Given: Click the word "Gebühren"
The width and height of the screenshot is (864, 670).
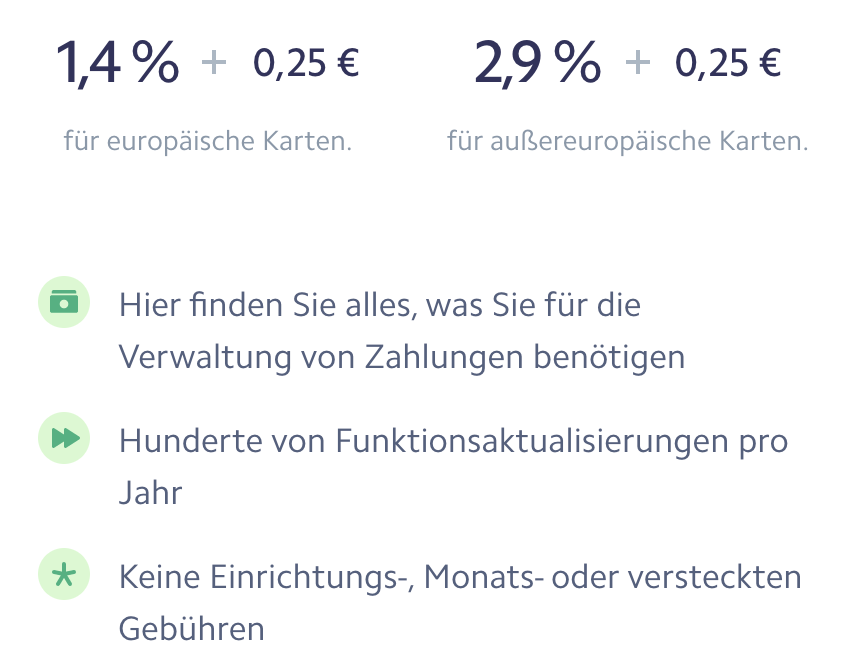Looking at the screenshot, I should pos(192,629).
